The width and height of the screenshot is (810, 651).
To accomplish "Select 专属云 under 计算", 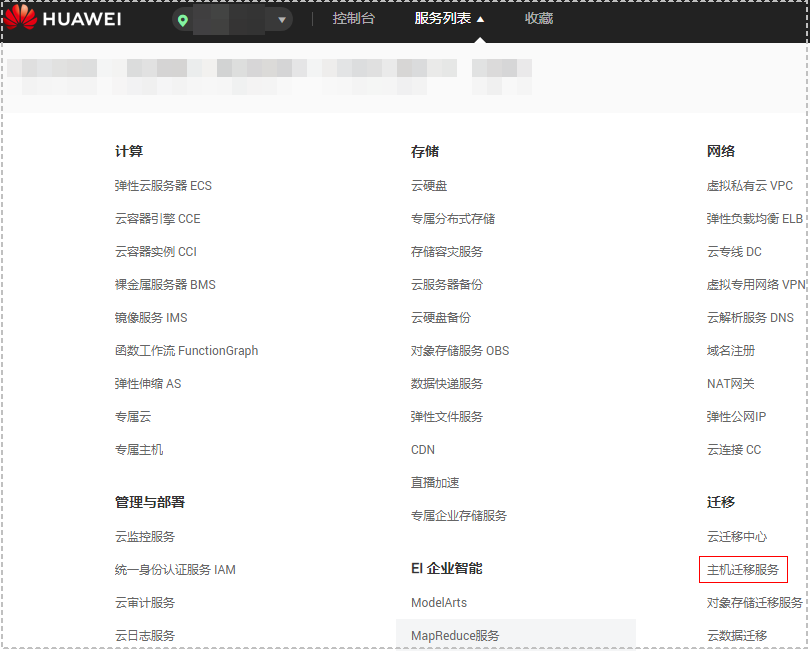I will click(x=133, y=417).
